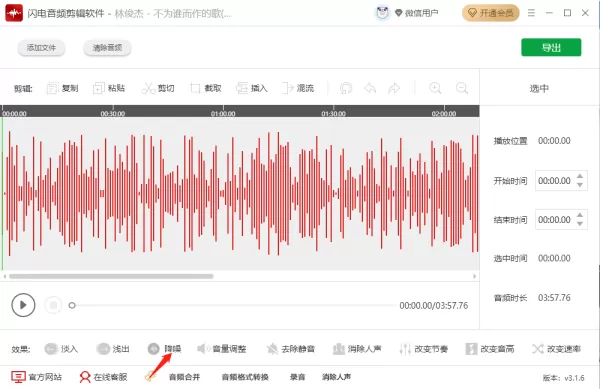Open the WeChat user (微信用户) account

tap(417, 13)
